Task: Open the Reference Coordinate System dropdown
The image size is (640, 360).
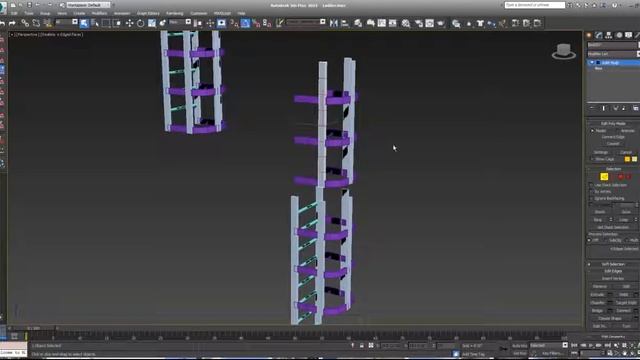Action: [180, 22]
